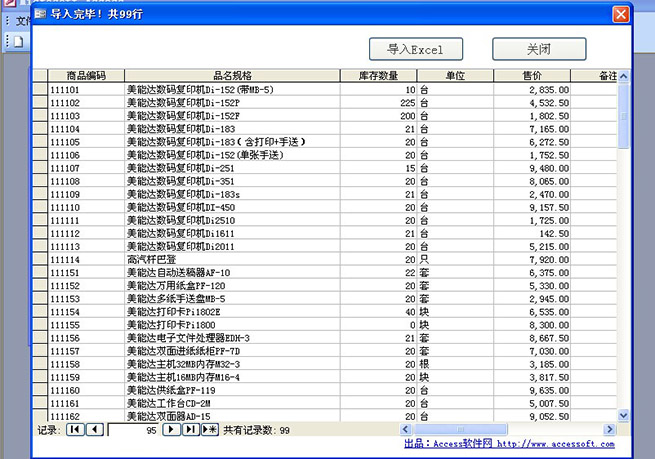
Task: Click the horizontal scrollbar thumb
Action: [x=460, y=429]
